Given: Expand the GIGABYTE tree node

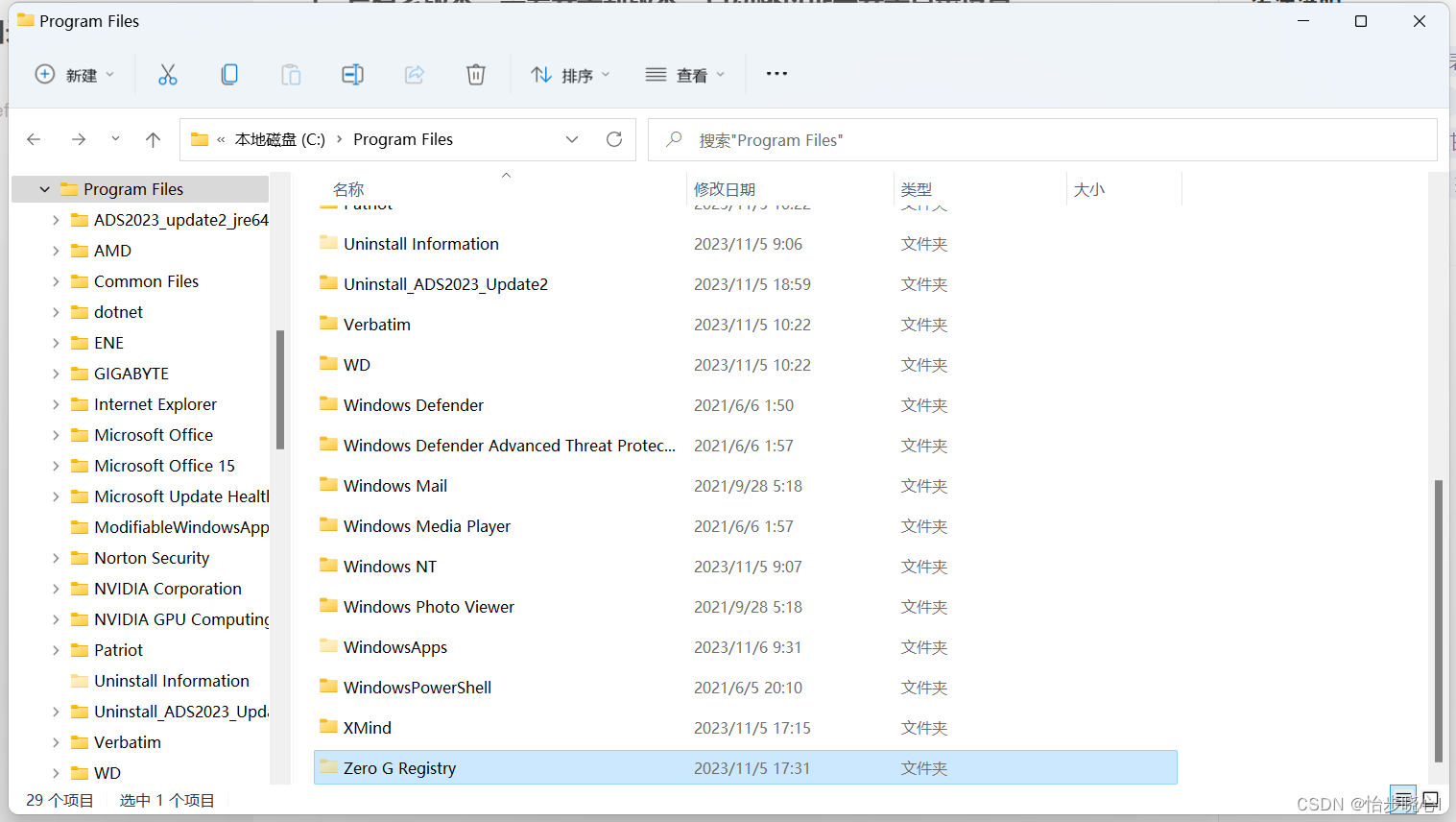Looking at the screenshot, I should (x=56, y=374).
